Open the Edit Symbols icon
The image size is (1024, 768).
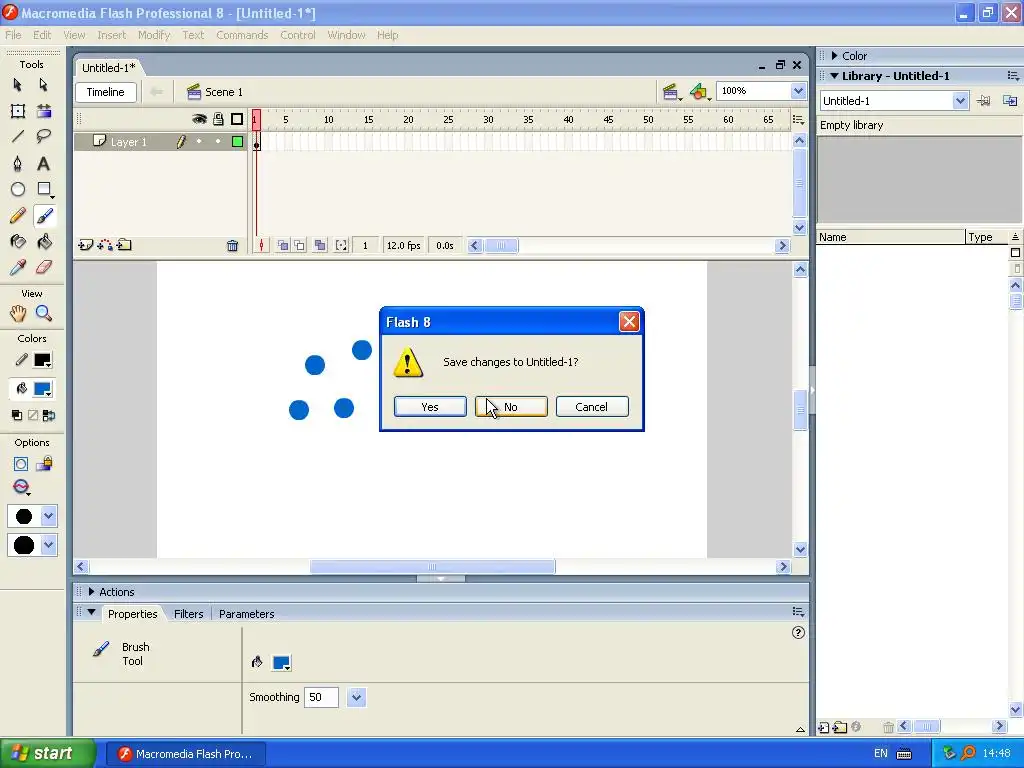click(699, 92)
